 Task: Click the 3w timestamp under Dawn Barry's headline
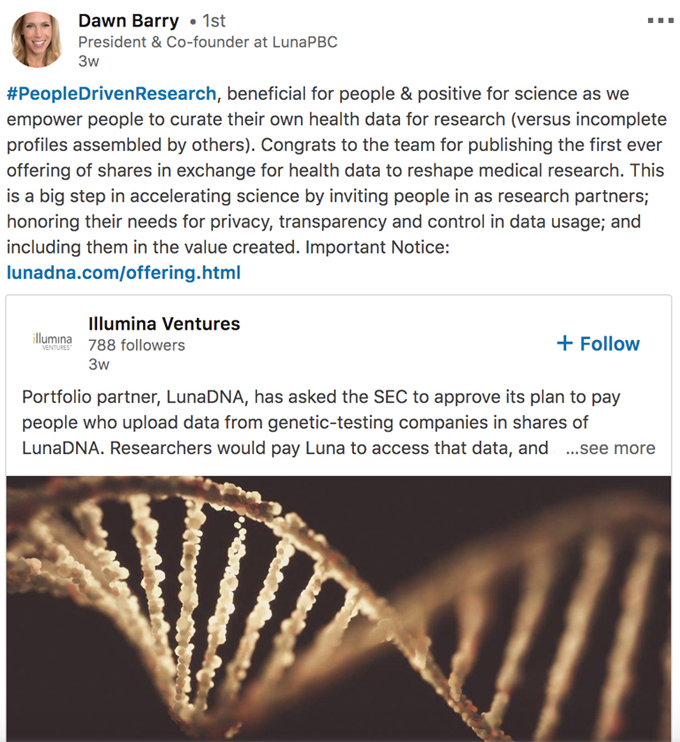pos(89,61)
